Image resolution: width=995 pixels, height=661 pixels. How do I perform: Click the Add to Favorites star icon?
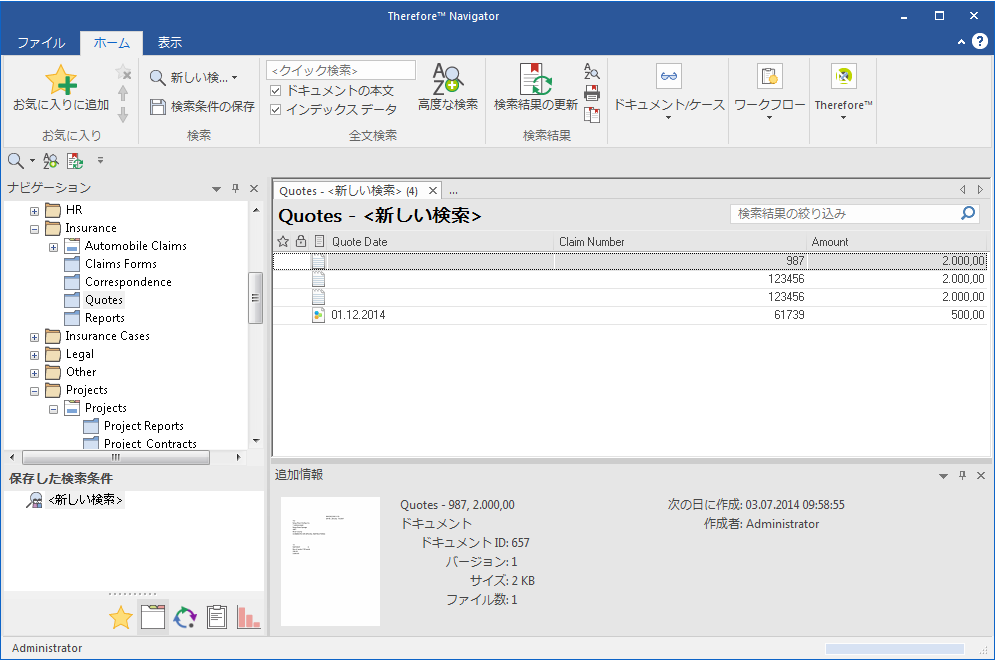tap(61, 80)
